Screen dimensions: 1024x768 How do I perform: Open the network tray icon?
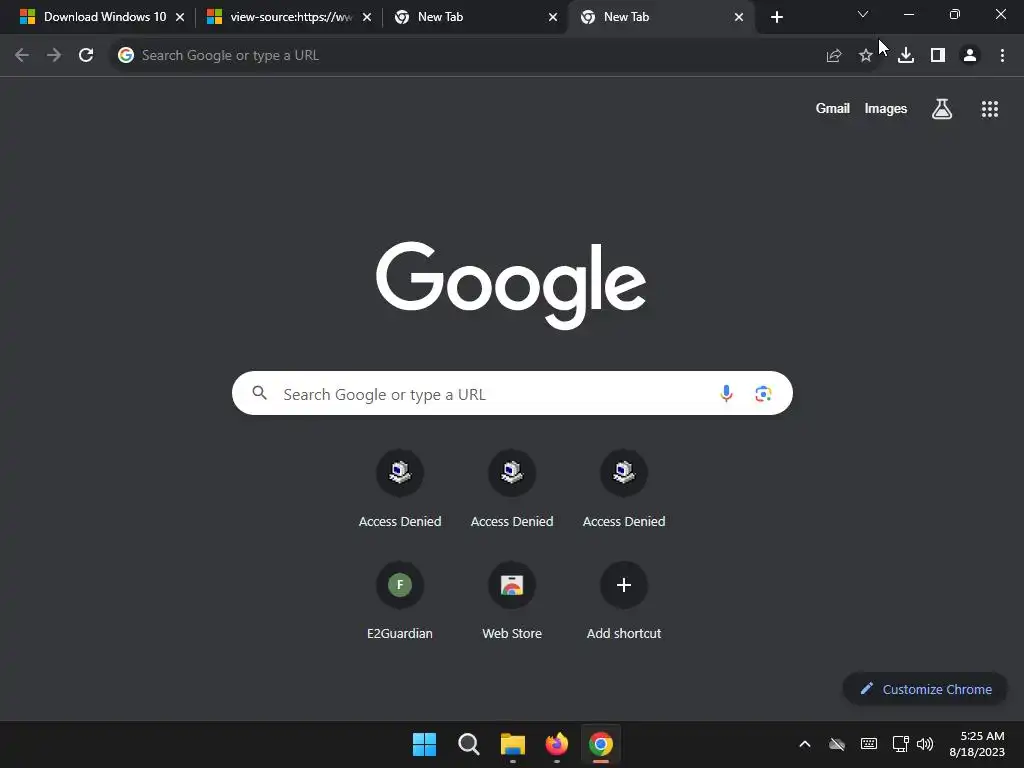point(901,744)
